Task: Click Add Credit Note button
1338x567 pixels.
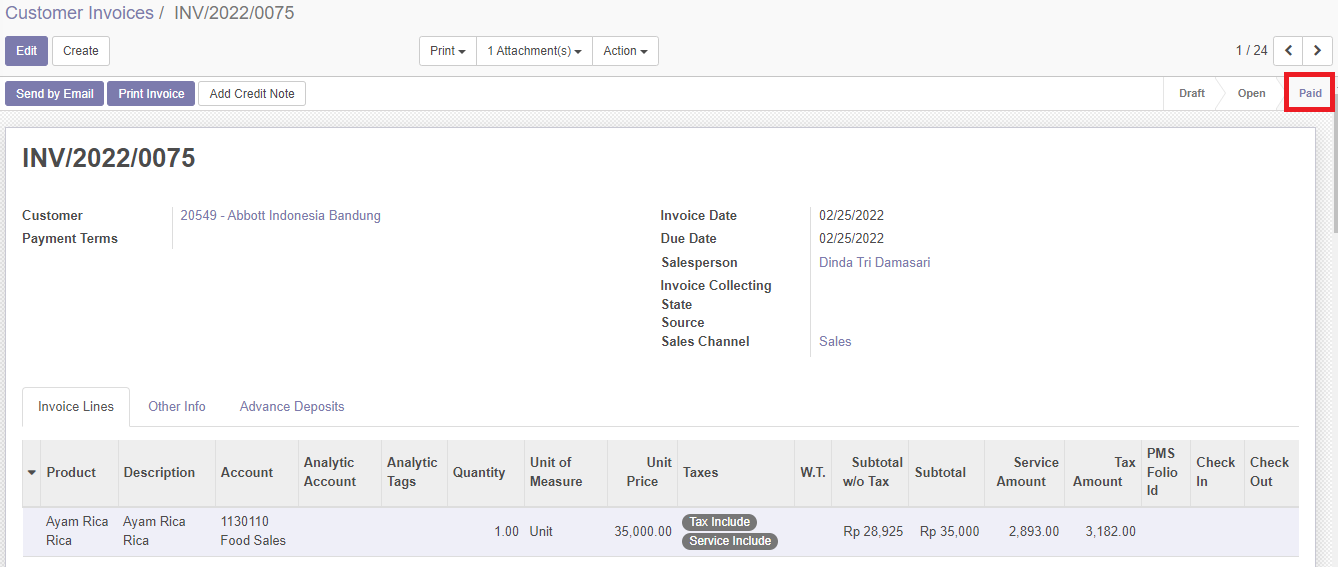Action: click(252, 94)
